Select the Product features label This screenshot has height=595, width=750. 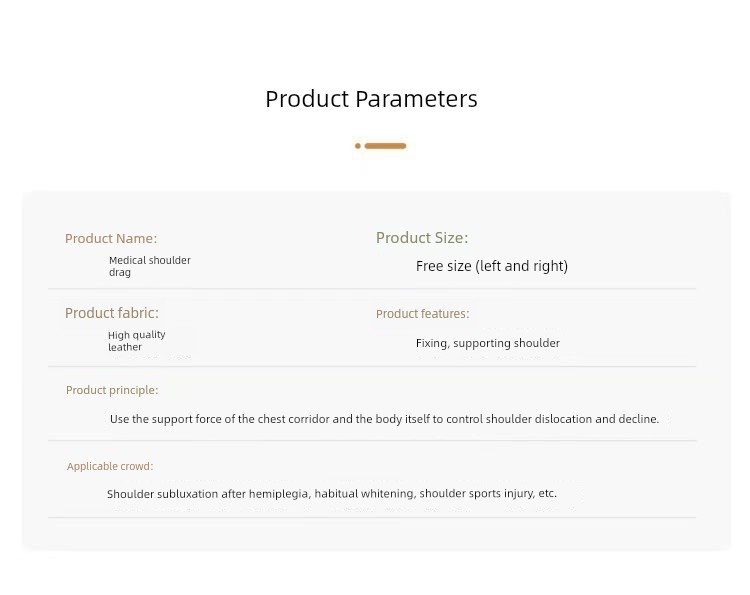click(423, 314)
